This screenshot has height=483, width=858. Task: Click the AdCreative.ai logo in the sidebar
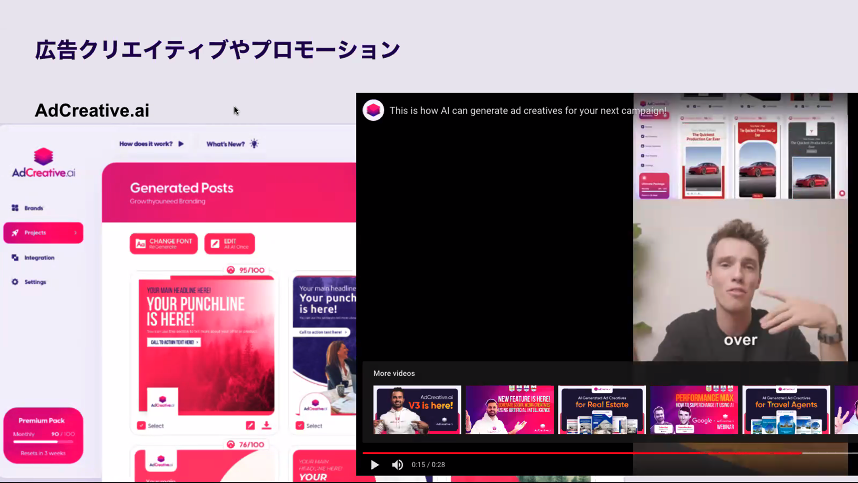[x=44, y=163]
